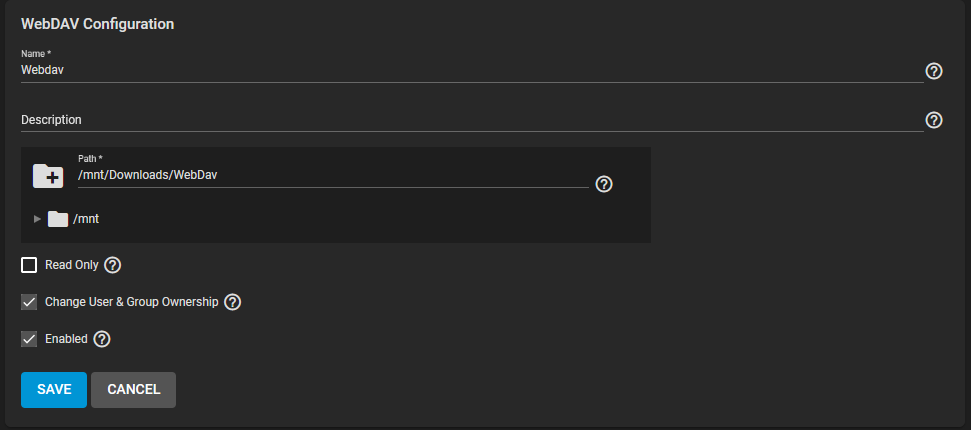
Task: Uncheck the Change User & Group Ownership box
Action: point(29,302)
